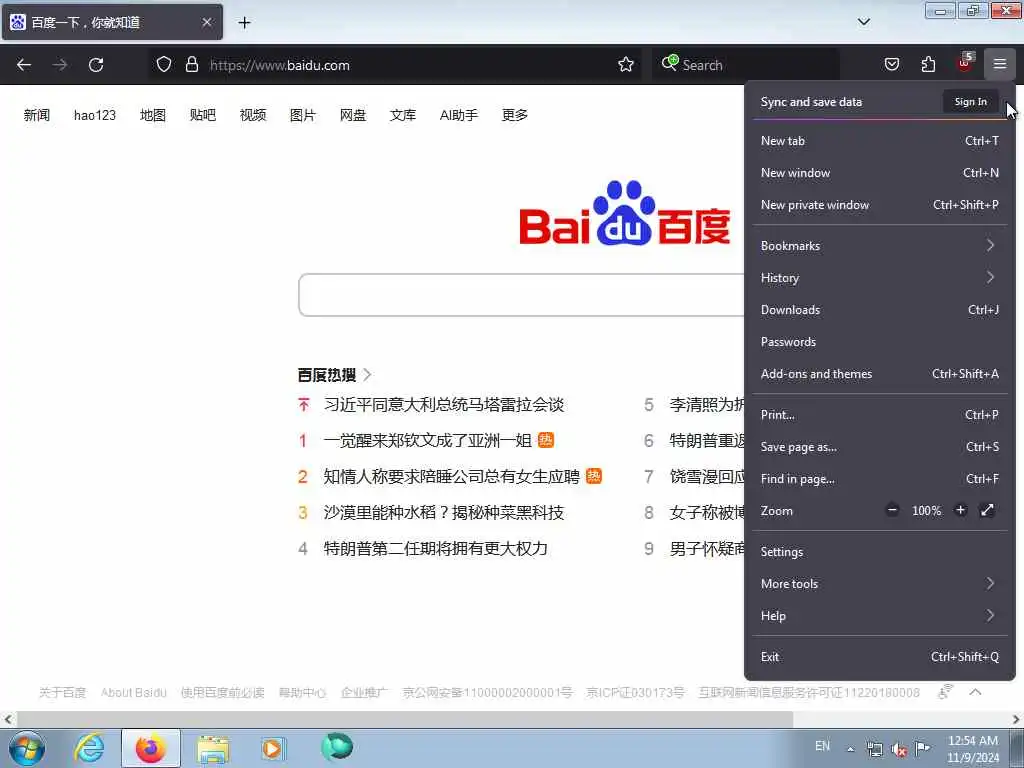Click the search engine magnifier icon
The height and width of the screenshot is (768, 1024).
coord(669,63)
